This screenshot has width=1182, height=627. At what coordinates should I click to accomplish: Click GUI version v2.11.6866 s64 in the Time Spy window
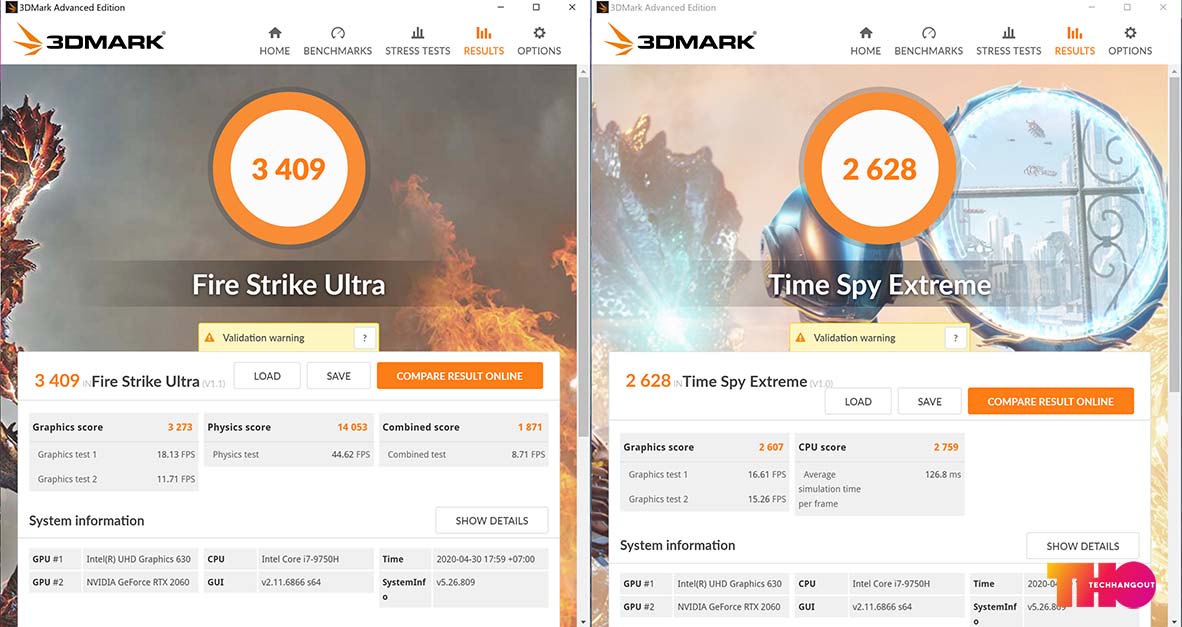[882, 606]
